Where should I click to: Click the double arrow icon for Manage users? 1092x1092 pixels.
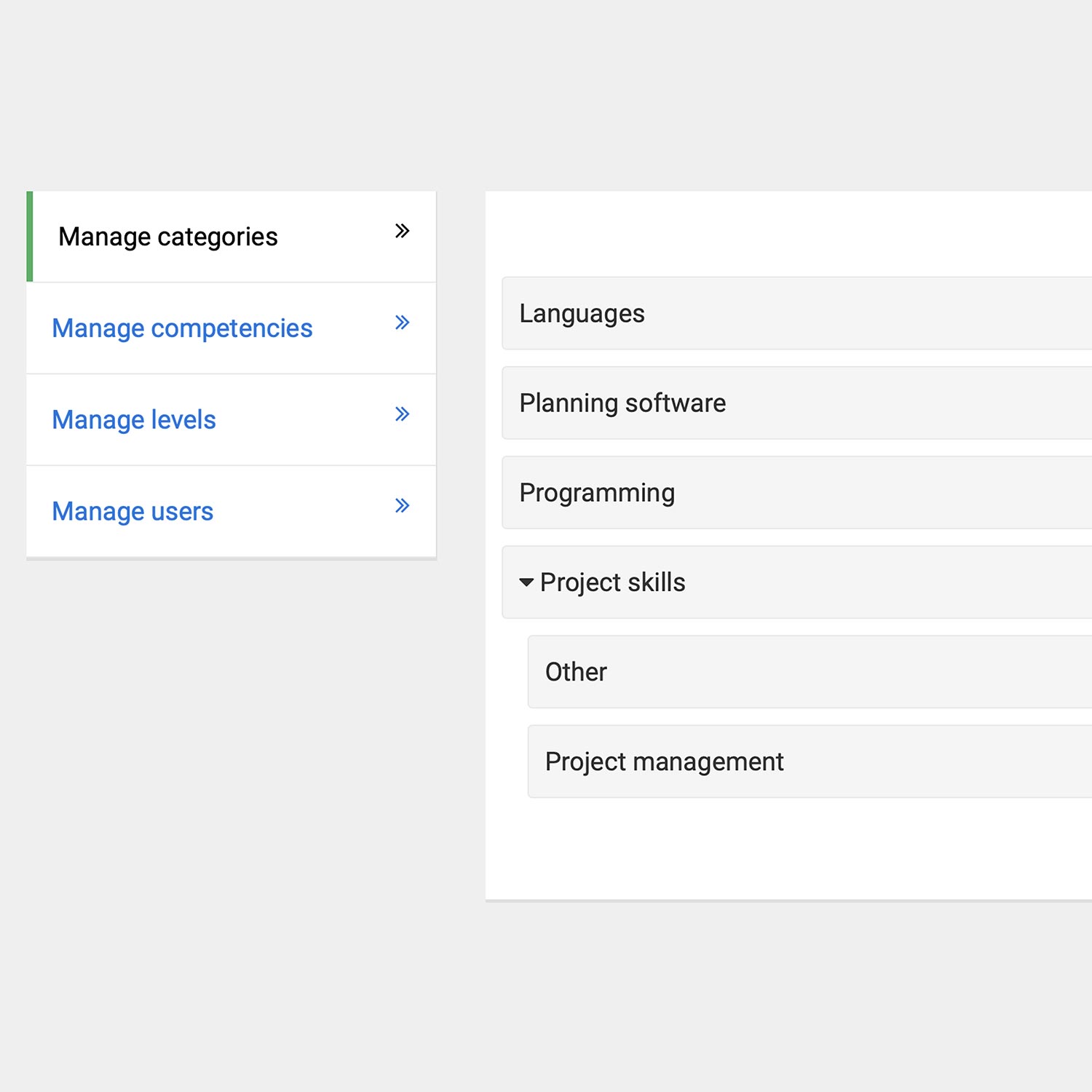point(402,505)
